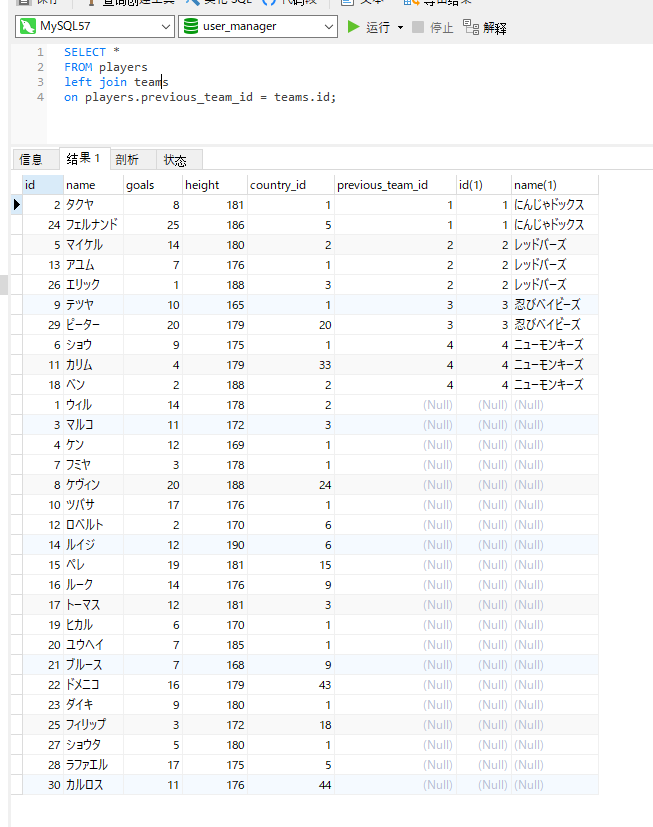Click the id column header
This screenshot has width=653, height=827.
pos(43,185)
